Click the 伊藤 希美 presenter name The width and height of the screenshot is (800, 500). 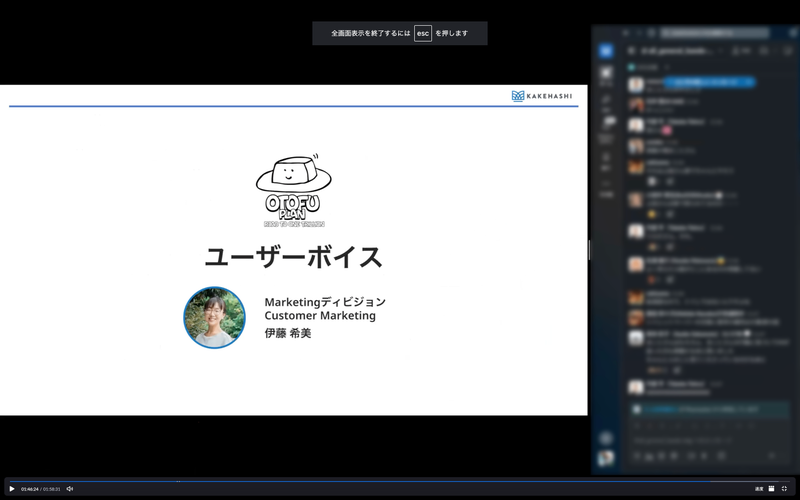click(288, 333)
